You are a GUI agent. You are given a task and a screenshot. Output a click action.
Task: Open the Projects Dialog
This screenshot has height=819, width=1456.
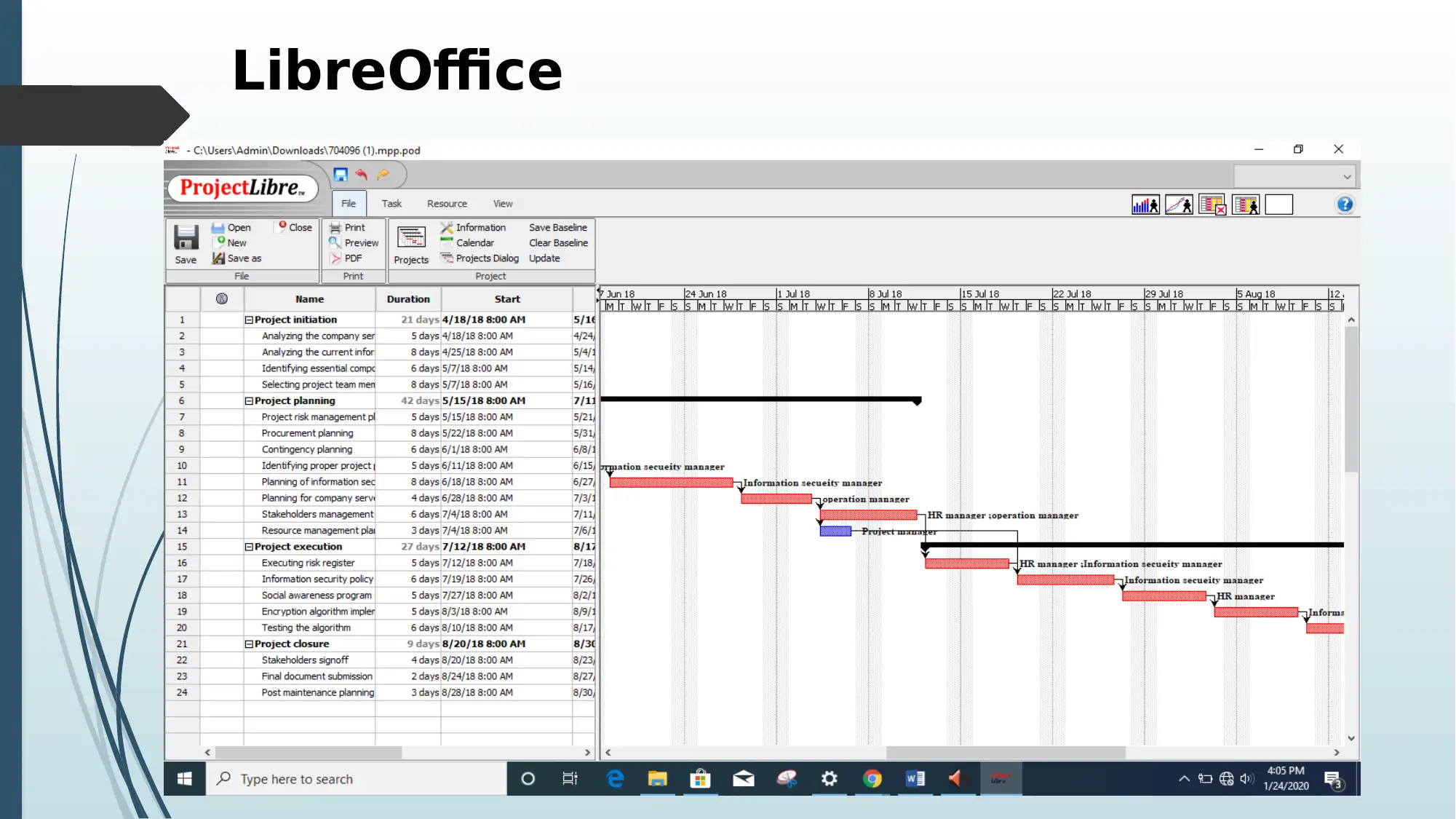tap(480, 258)
